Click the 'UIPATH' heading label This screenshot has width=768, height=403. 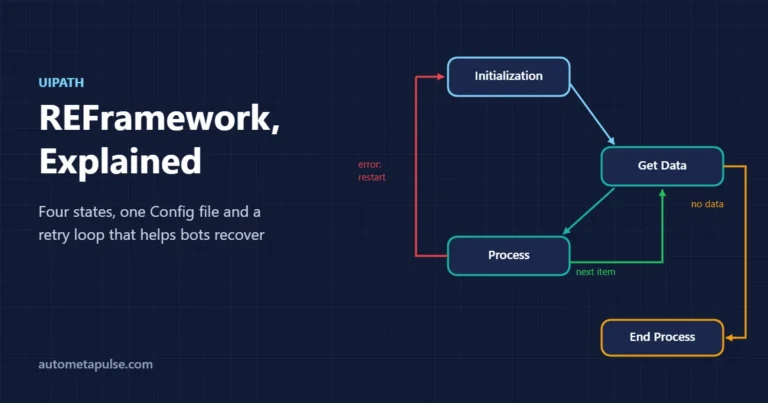61,82
